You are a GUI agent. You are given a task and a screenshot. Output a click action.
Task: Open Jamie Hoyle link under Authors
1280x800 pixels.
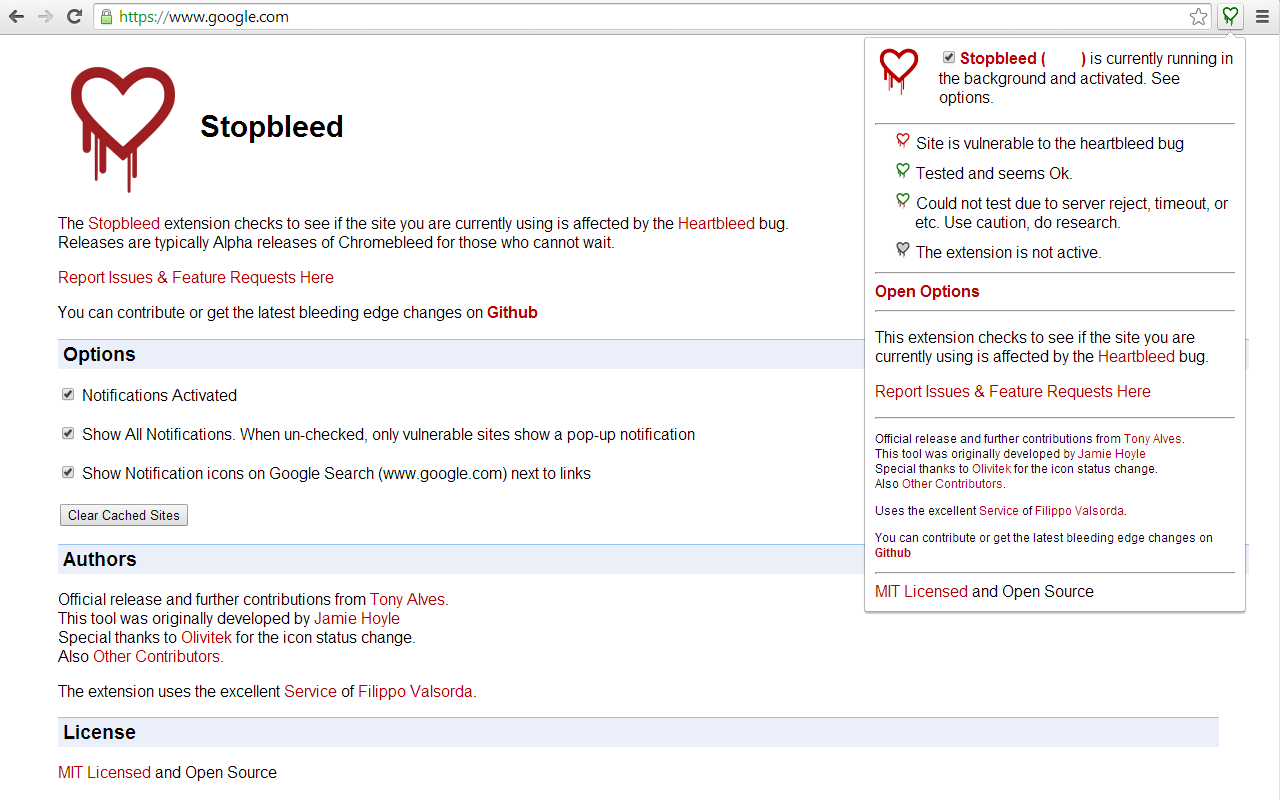pos(357,619)
